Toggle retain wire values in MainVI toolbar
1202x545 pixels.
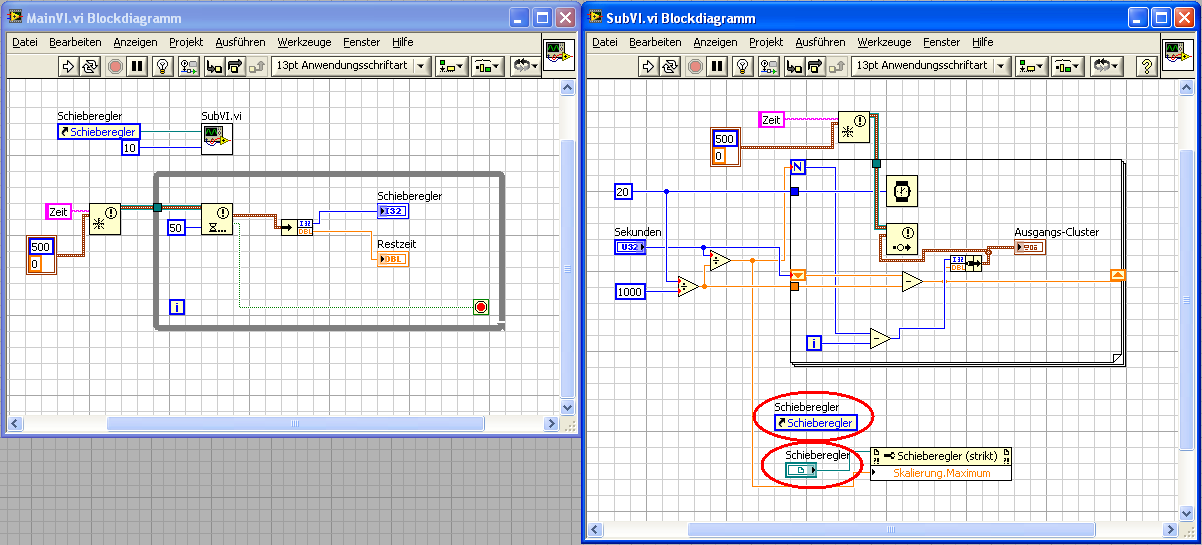coord(188,66)
